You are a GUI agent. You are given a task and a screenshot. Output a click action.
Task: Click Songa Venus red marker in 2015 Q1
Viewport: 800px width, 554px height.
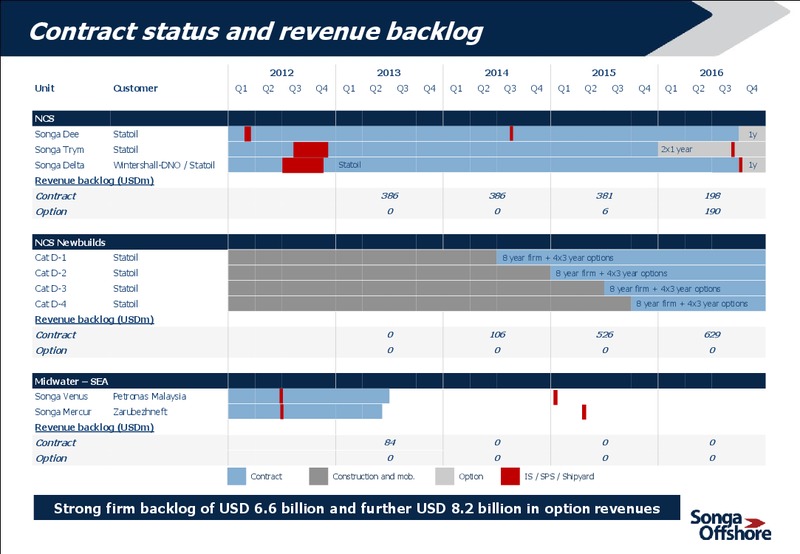(x=556, y=397)
